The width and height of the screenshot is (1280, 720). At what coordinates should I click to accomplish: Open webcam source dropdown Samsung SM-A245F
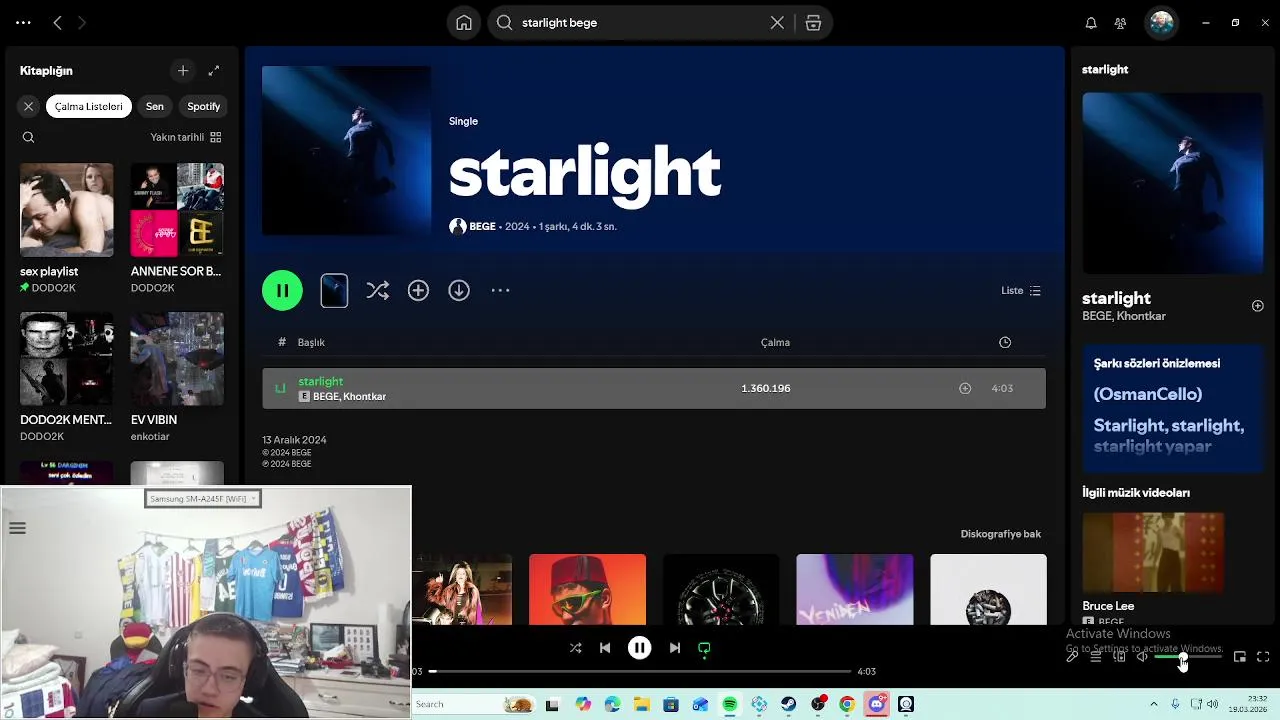click(x=203, y=499)
